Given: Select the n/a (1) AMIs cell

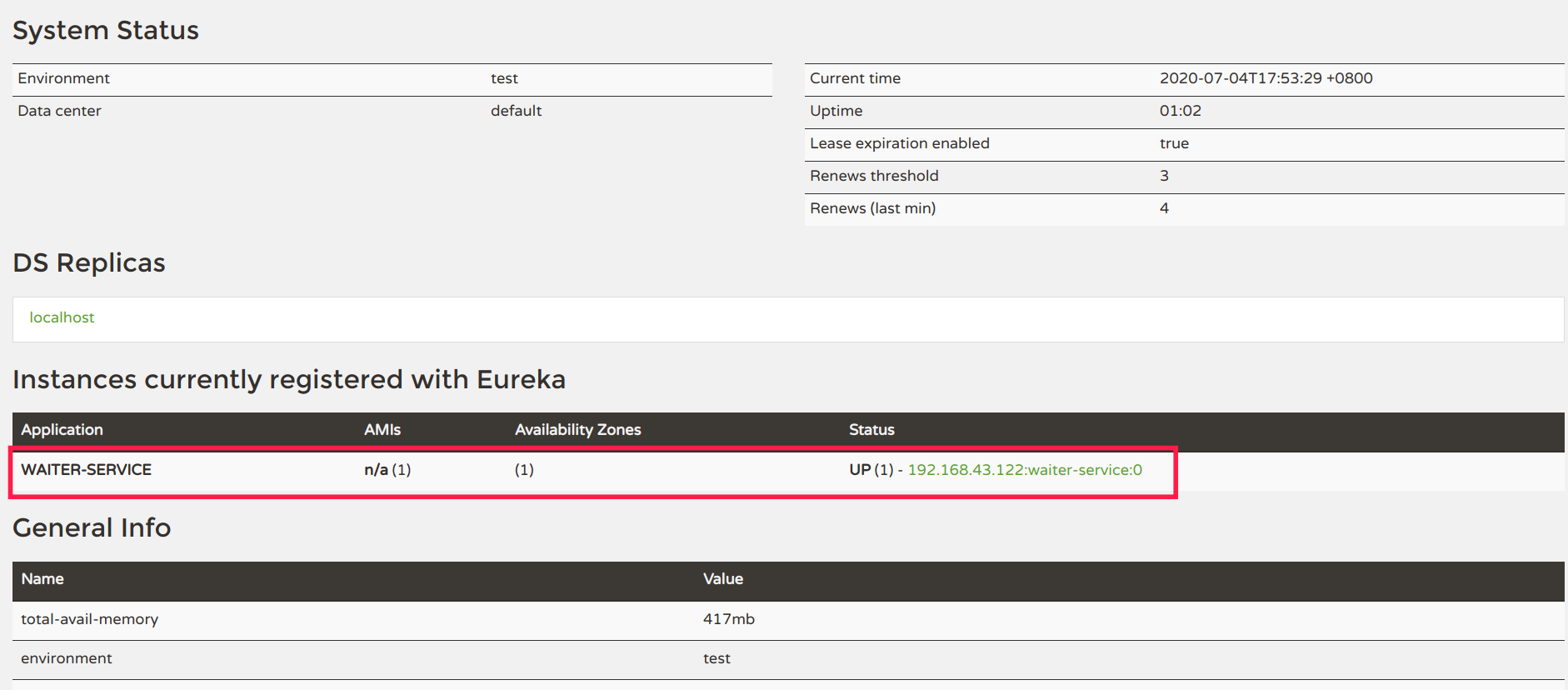Looking at the screenshot, I should [387, 470].
